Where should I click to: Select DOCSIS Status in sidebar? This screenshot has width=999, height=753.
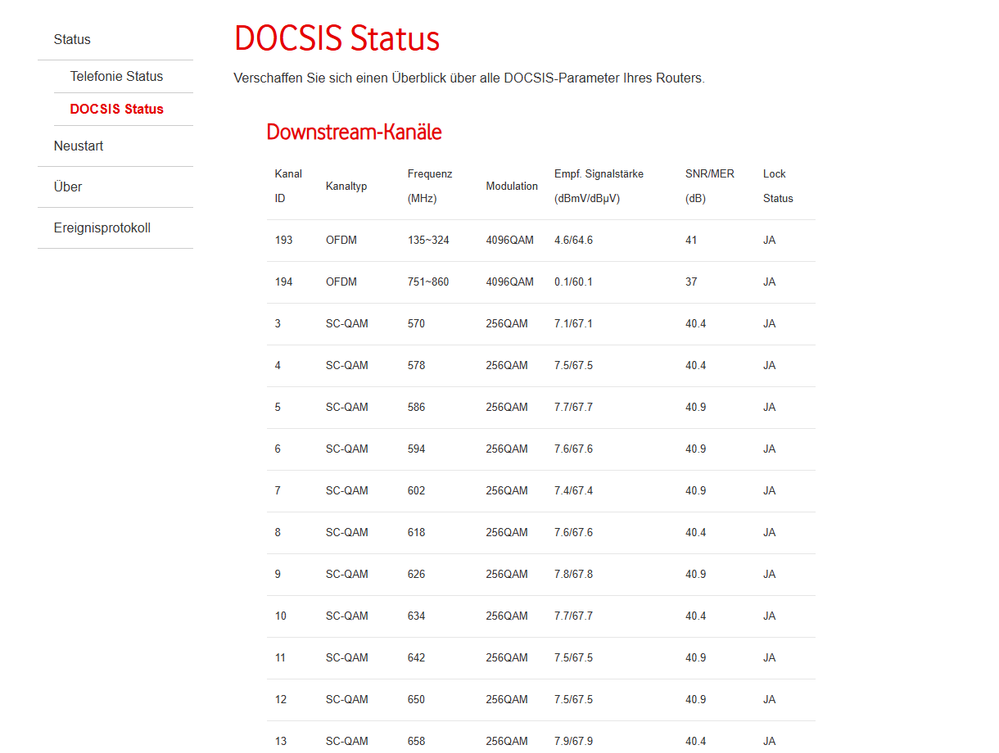(x=117, y=109)
